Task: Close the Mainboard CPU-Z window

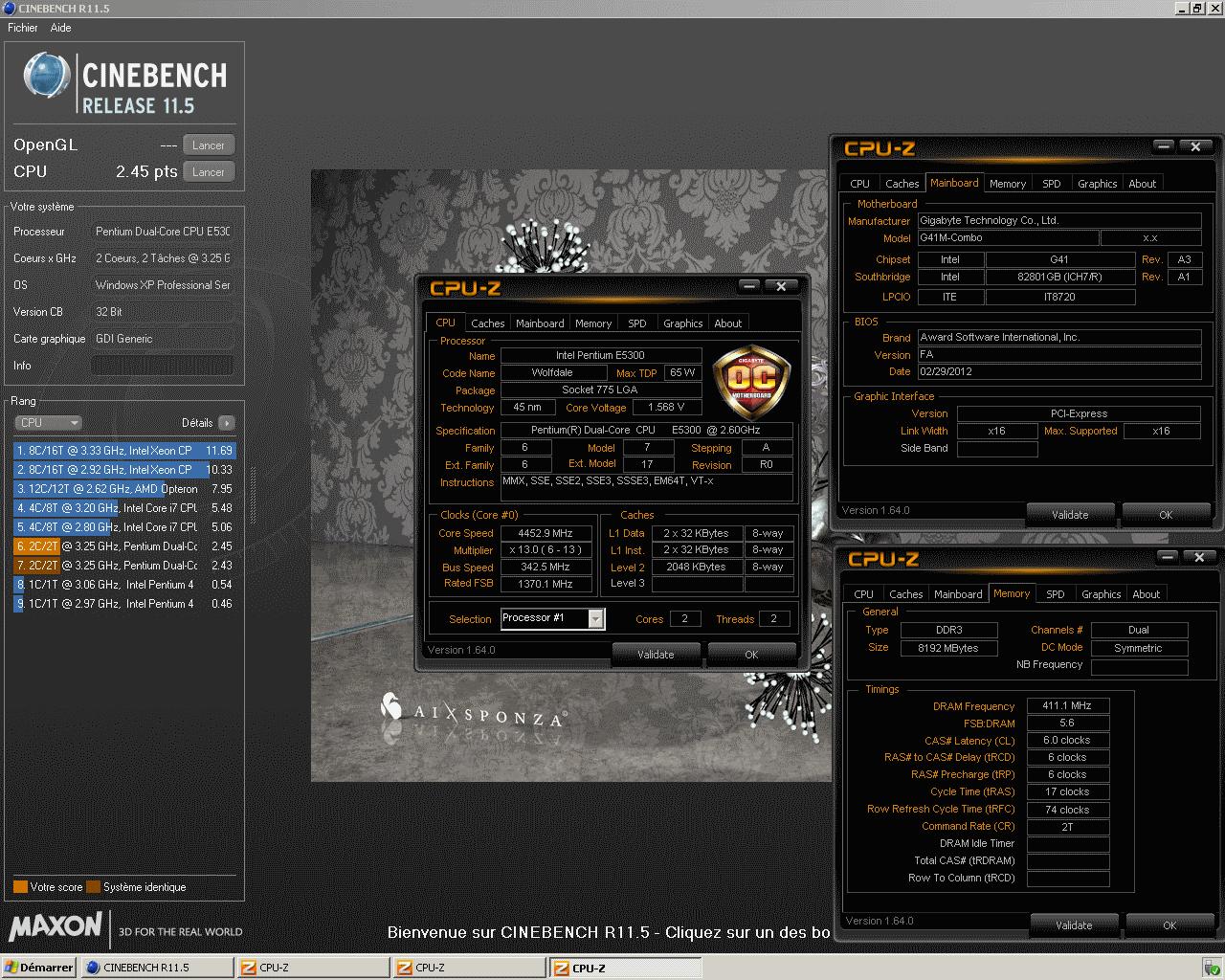Action: [1195, 146]
